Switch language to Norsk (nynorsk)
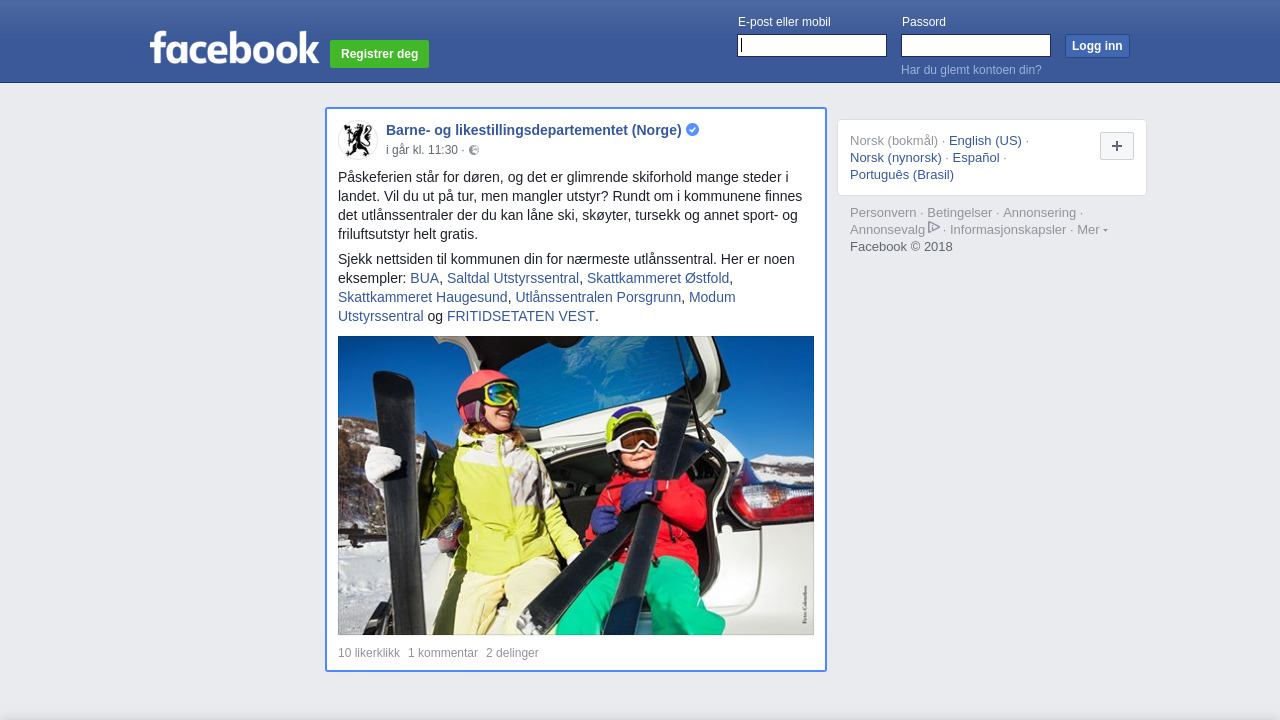The image size is (1280, 720). point(895,158)
